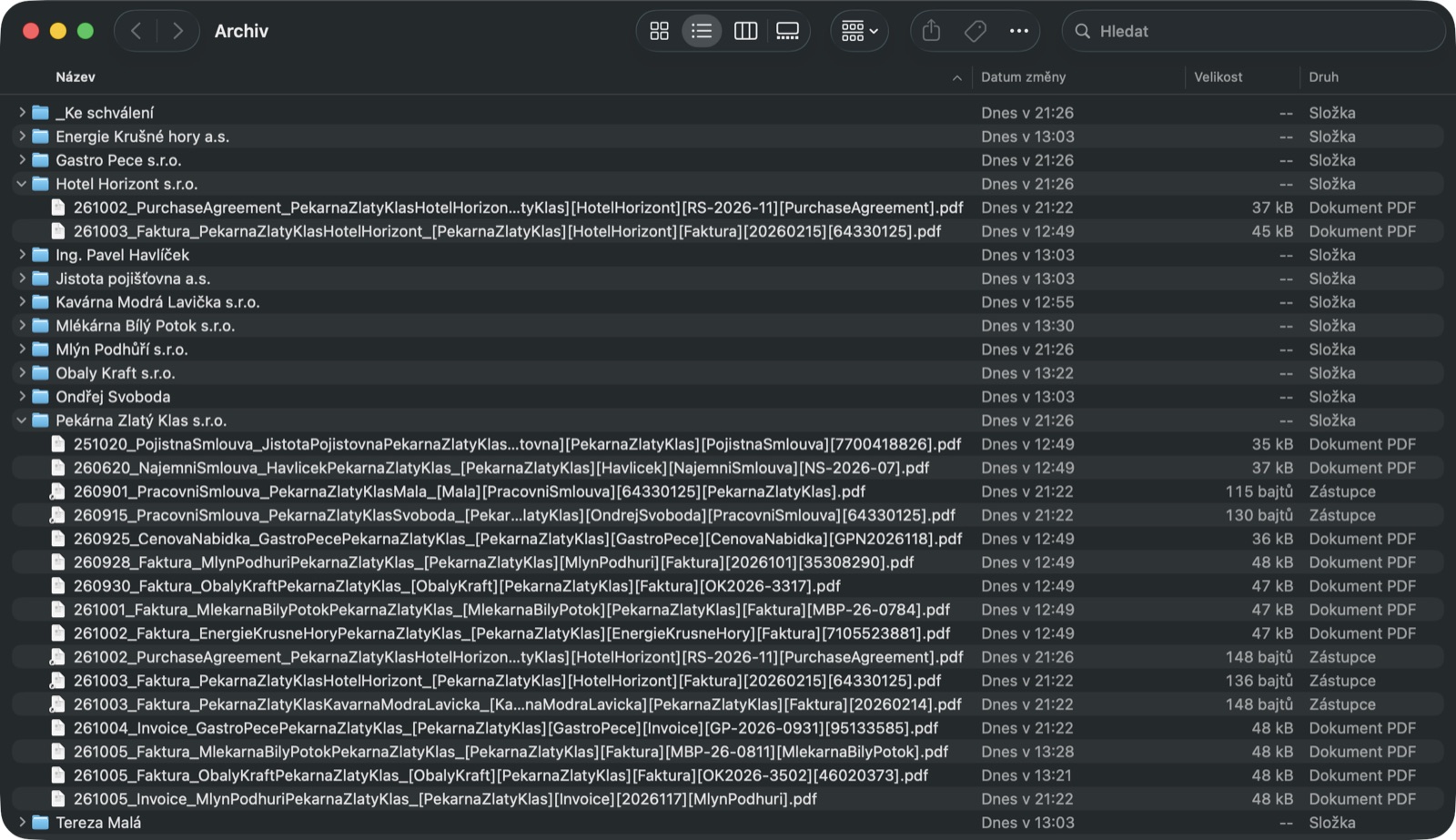
Task: Sort by the Název column header
Action: (x=76, y=77)
